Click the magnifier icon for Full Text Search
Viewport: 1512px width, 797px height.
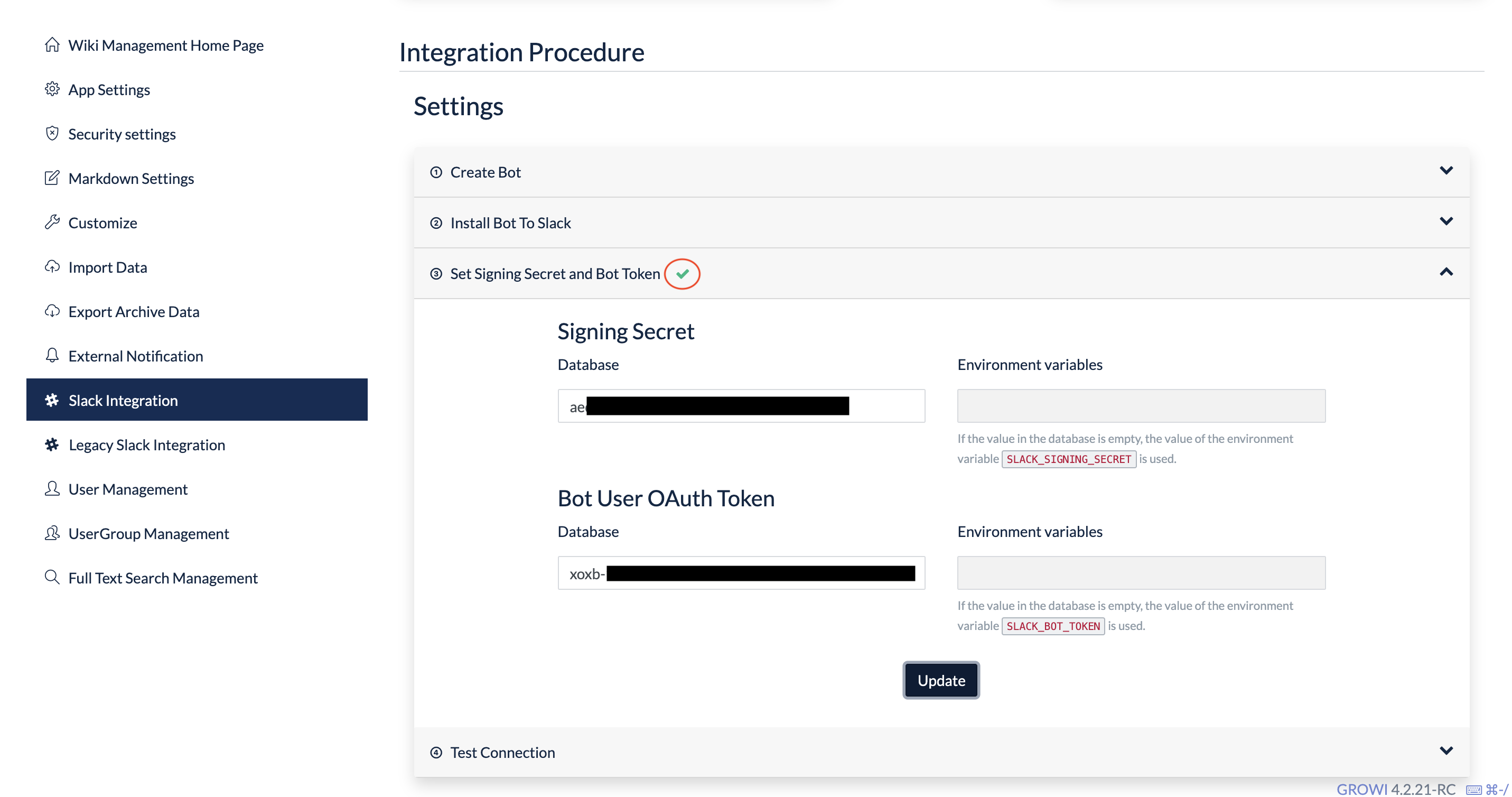coord(52,577)
